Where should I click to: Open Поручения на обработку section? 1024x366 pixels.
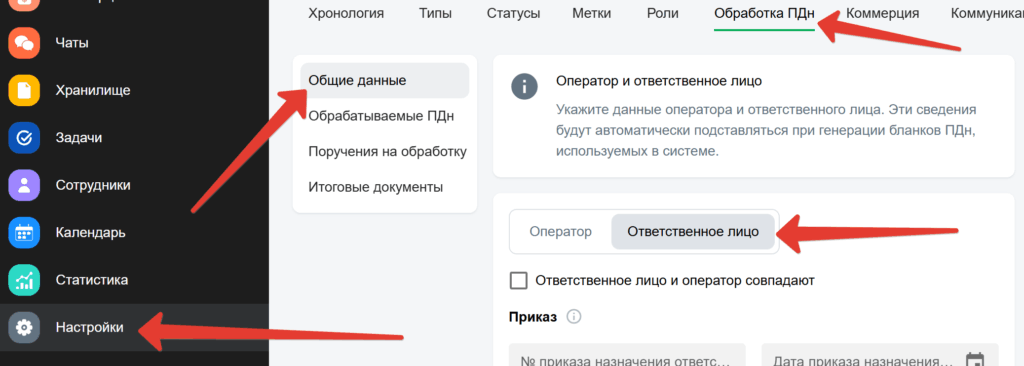(x=387, y=152)
